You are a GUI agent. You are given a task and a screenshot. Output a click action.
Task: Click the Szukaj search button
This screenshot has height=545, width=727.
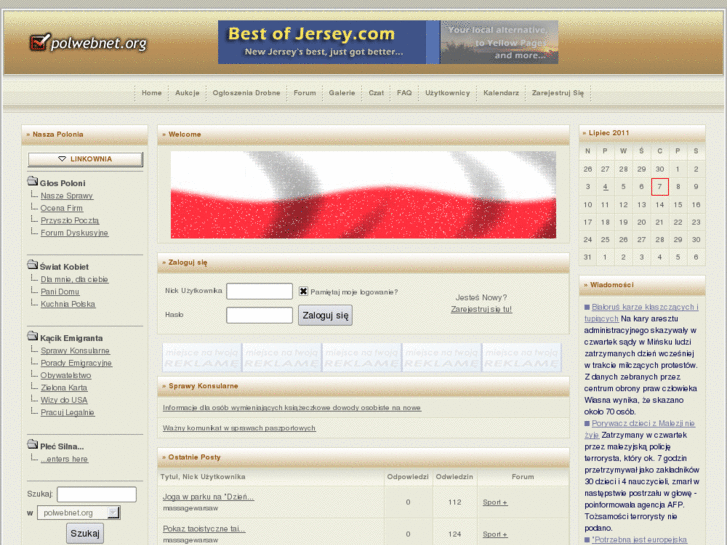[85, 533]
